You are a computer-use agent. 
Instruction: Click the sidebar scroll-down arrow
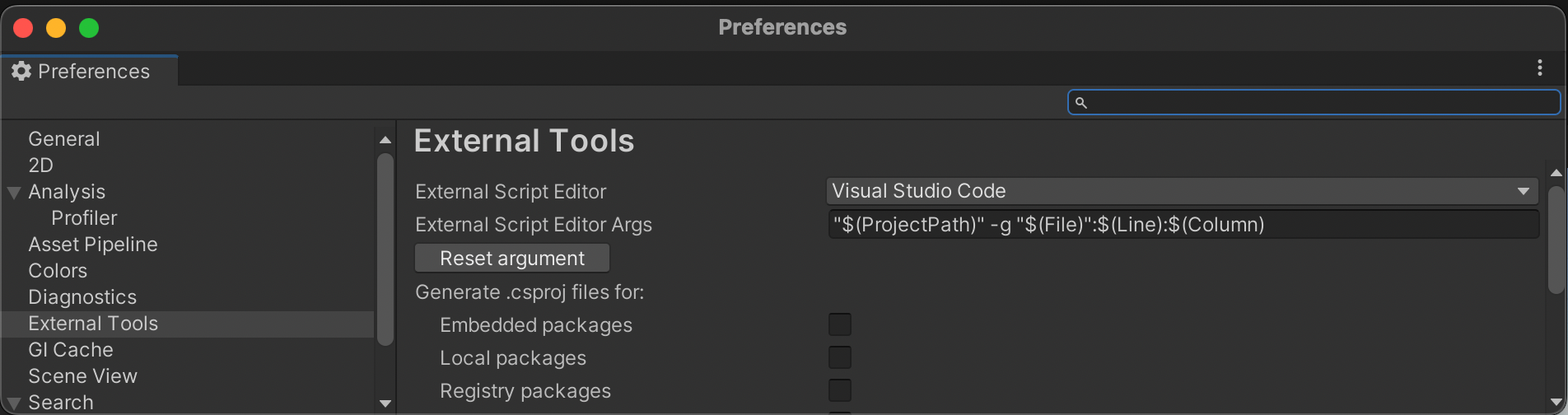click(x=385, y=403)
